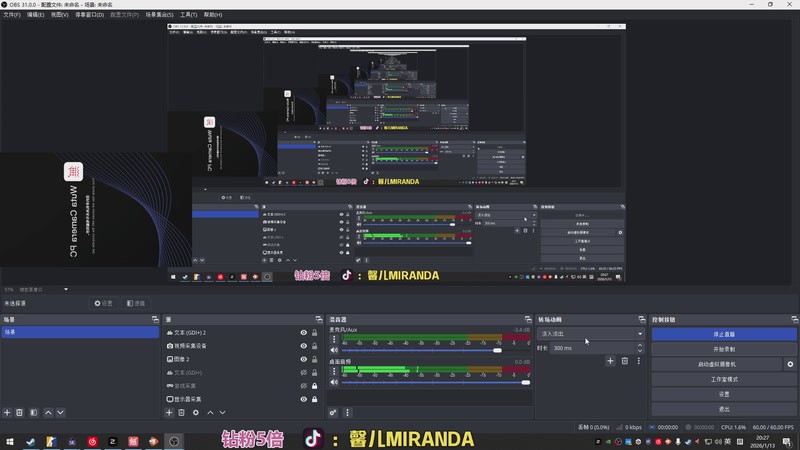Screen dimensions: 800x450
Task: Open 设置 in the controls panel
Action: [724, 394]
